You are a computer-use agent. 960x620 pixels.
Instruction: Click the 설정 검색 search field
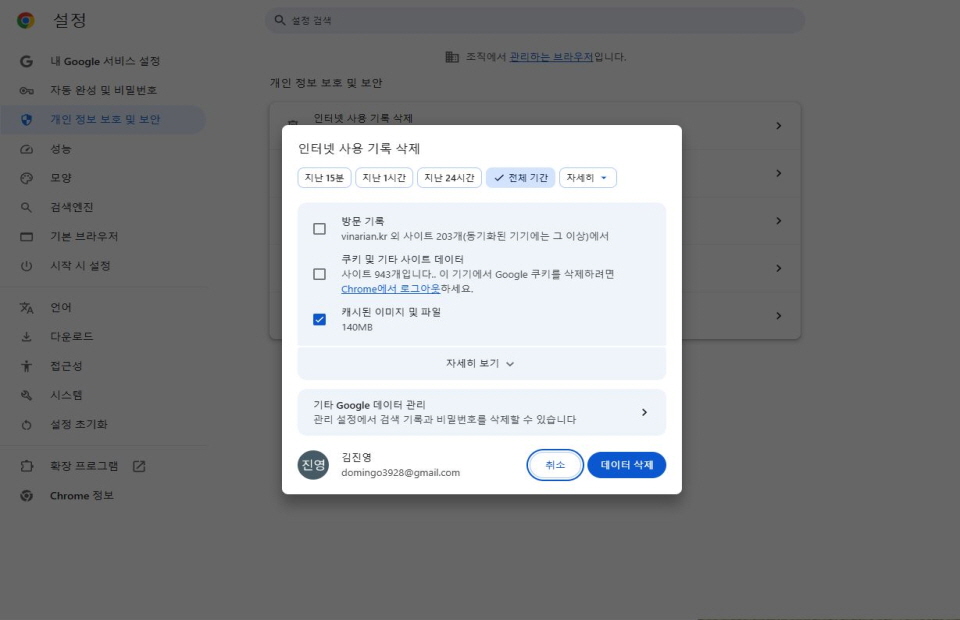point(535,20)
